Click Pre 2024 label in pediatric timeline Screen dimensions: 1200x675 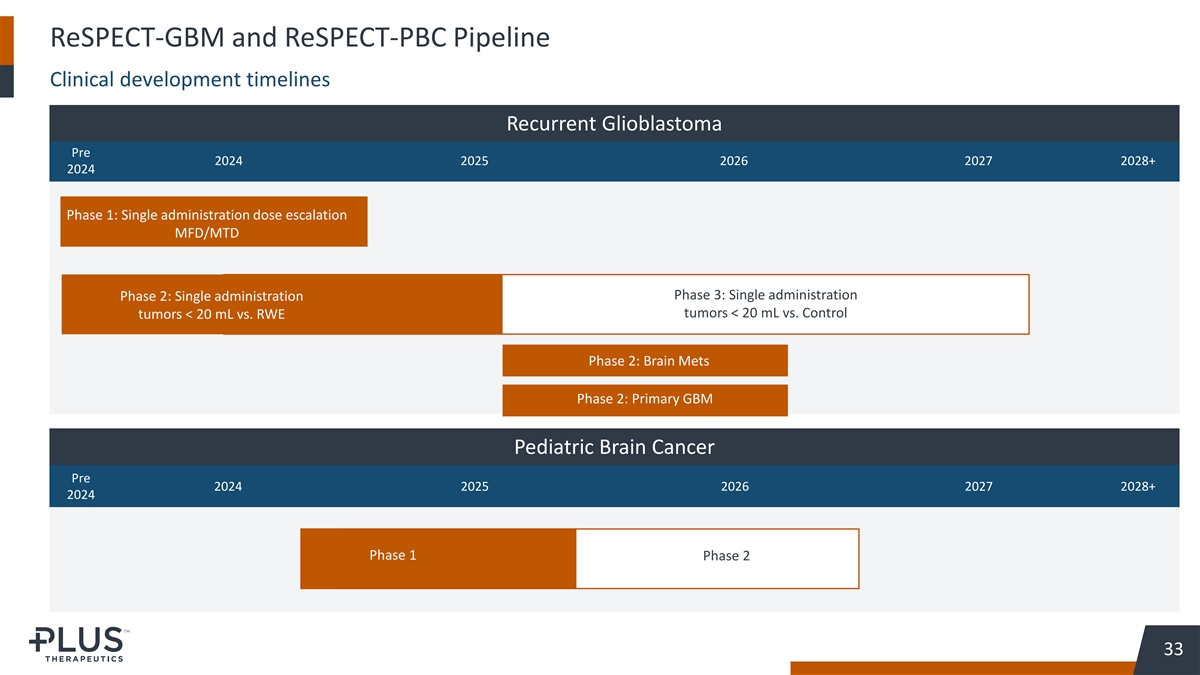pyautogui.click(x=81, y=486)
